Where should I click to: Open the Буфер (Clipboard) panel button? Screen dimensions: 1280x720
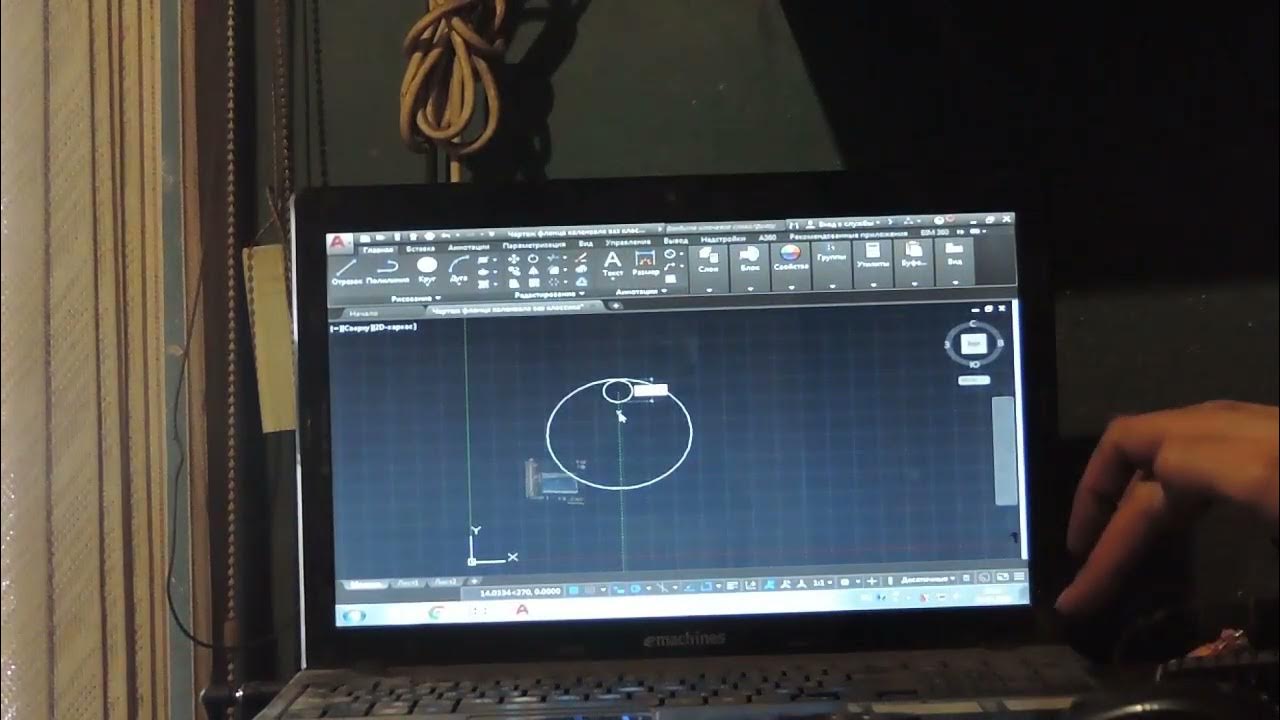click(913, 254)
